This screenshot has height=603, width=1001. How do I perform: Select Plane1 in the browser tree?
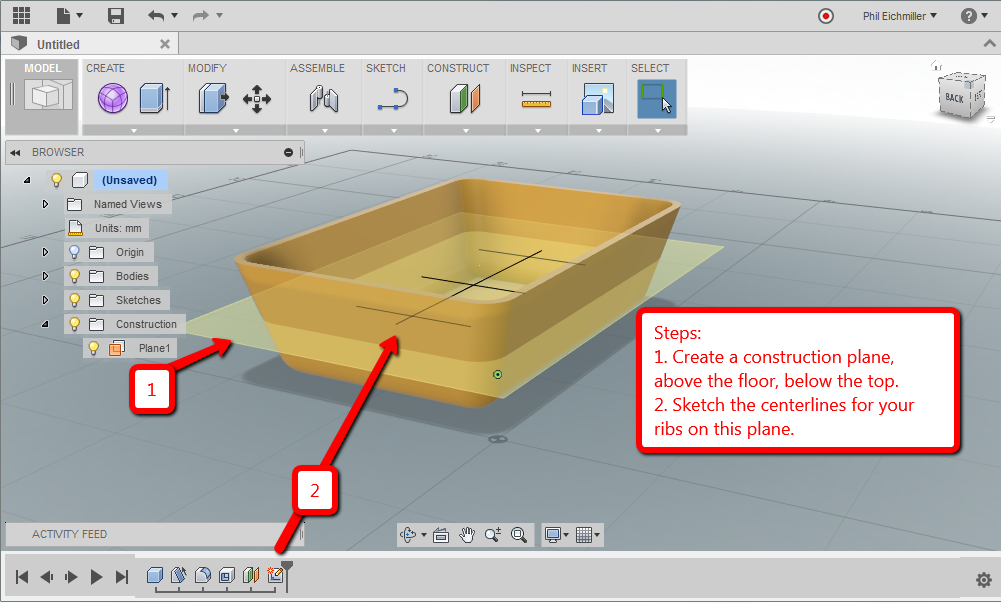154,348
